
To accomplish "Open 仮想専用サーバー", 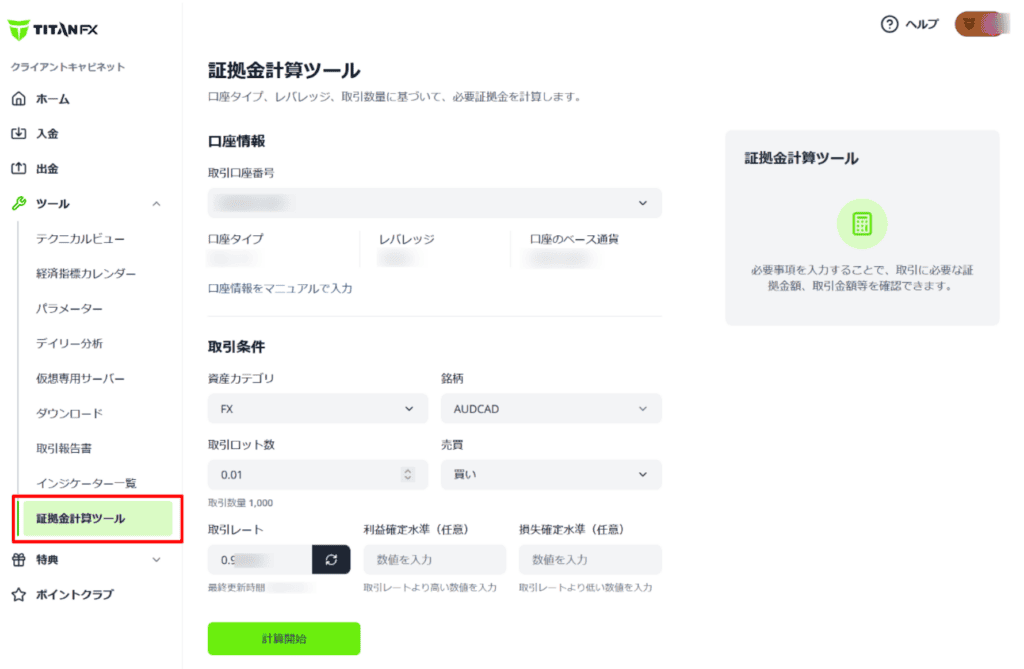I will (80, 378).
